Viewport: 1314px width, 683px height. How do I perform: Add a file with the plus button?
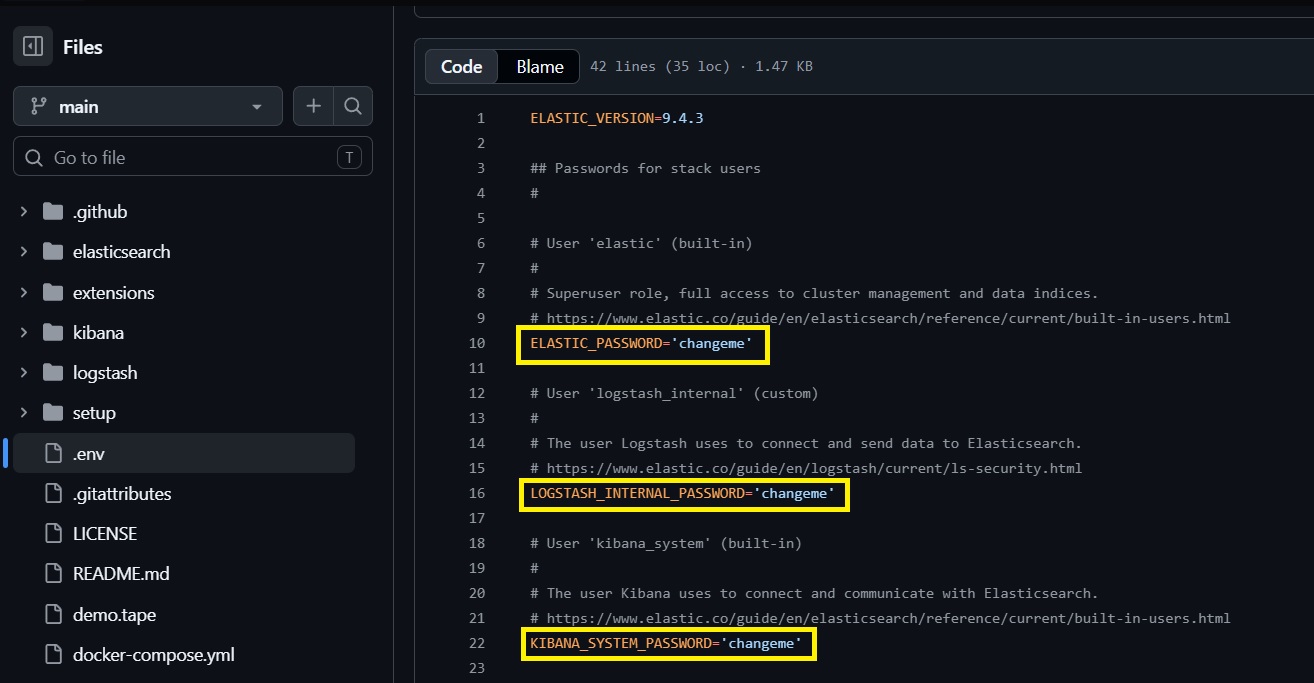(x=313, y=106)
